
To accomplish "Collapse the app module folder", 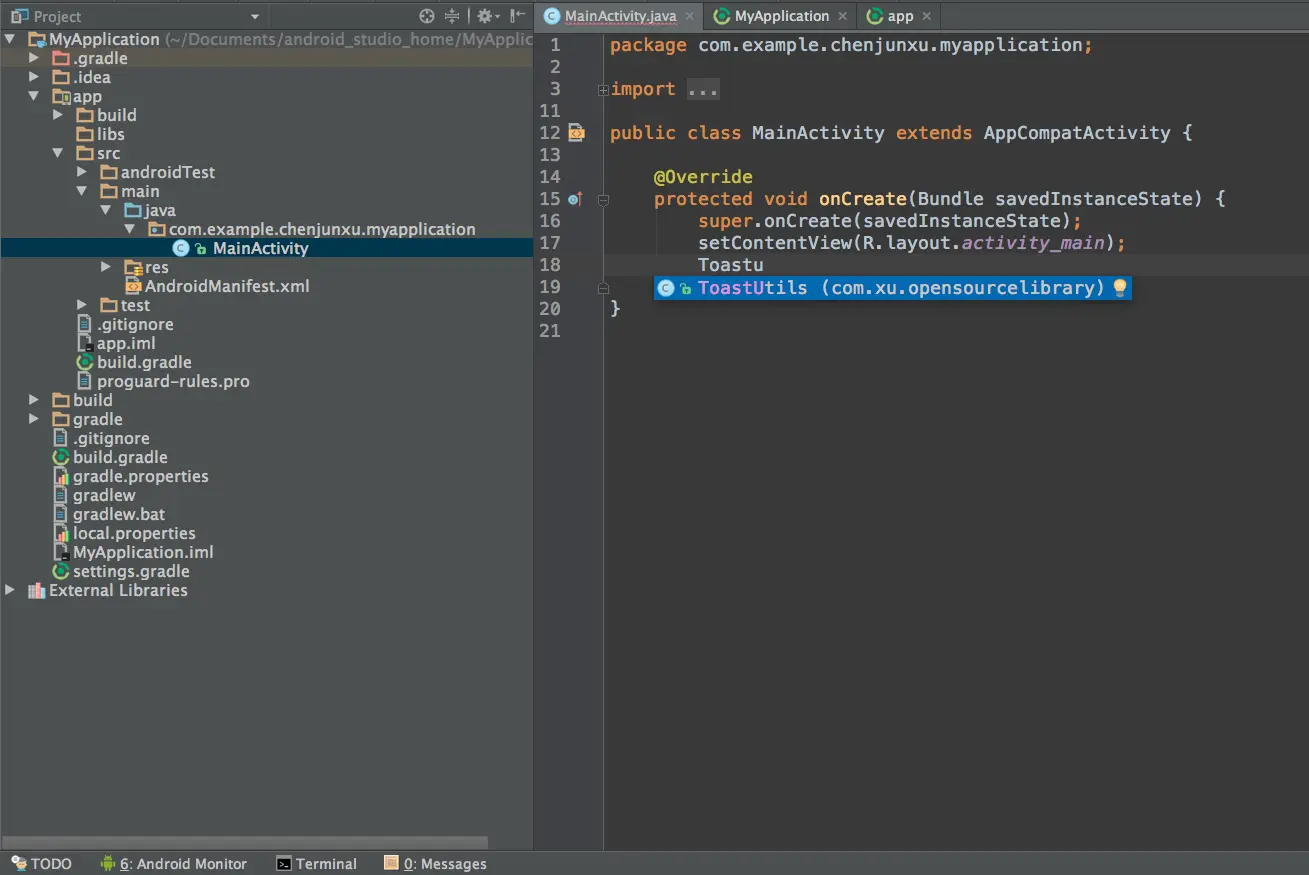I will coord(34,96).
